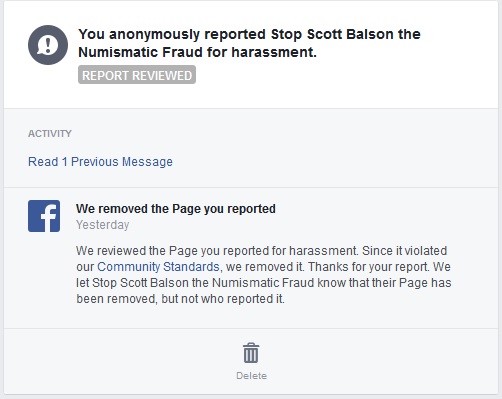Click the blue Facebook logo icon

pos(44,216)
